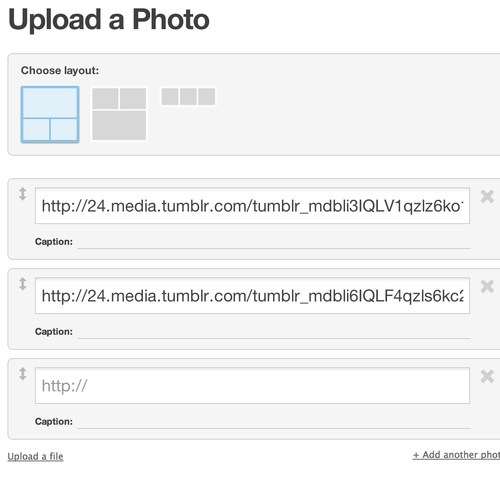Grab the reorder arrows for first photo

[22, 194]
